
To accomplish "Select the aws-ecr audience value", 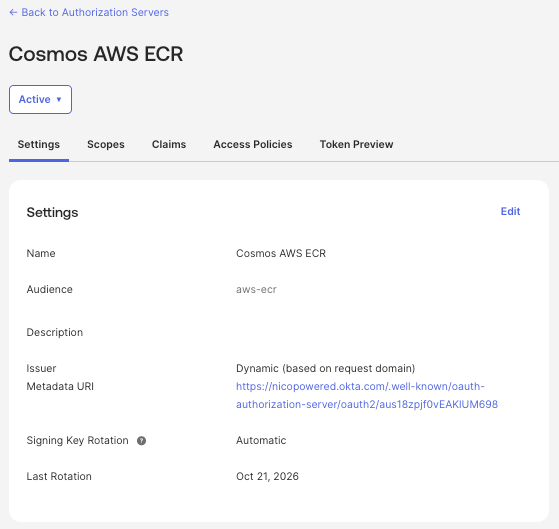I will (x=256, y=289).
